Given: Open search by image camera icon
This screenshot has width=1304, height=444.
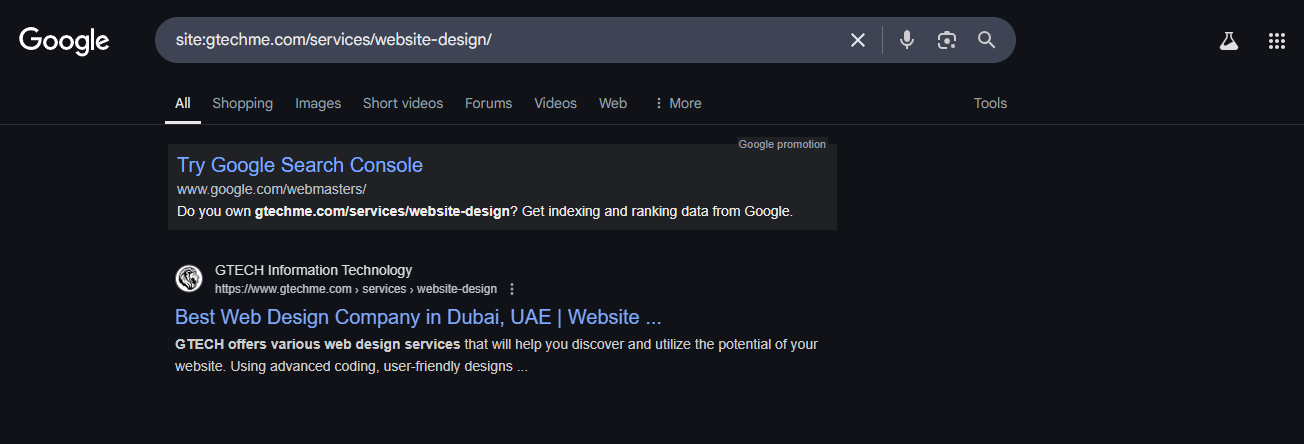Looking at the screenshot, I should [x=947, y=40].
